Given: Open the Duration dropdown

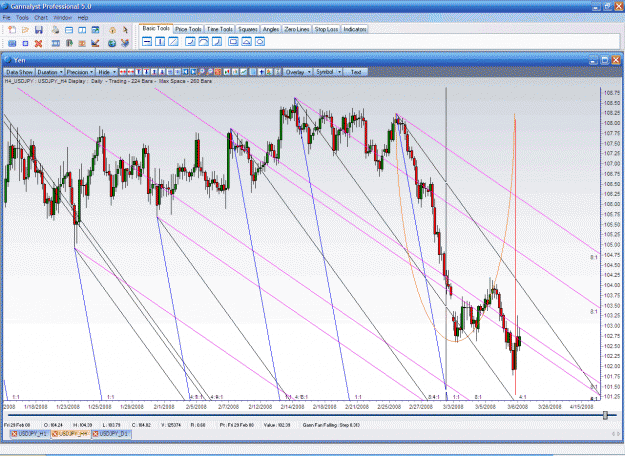Looking at the screenshot, I should coord(50,72).
